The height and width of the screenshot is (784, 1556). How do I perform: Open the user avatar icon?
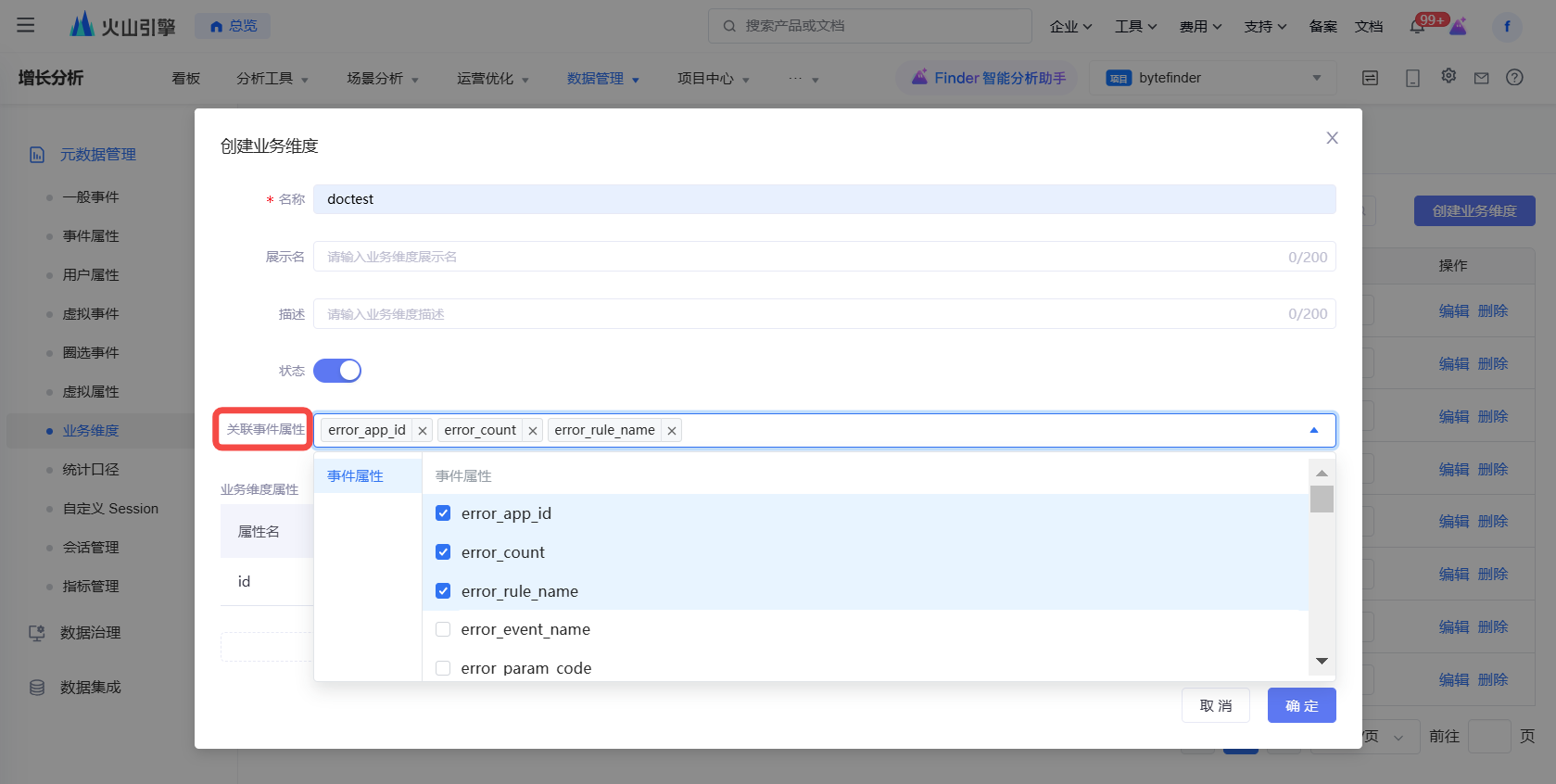point(1507,26)
